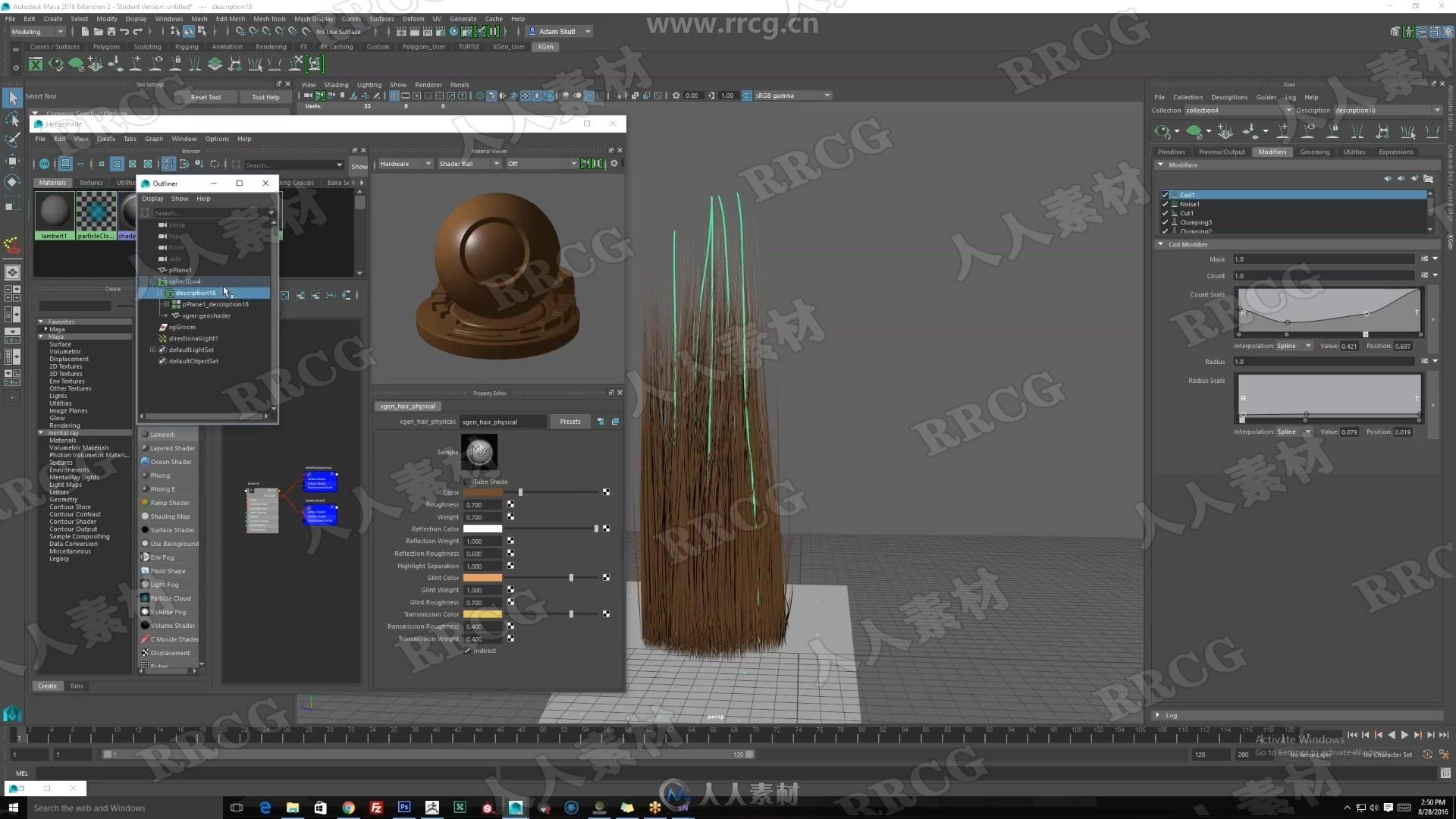
Task: Open the Collection dropdown showing collection4
Action: (x=1239, y=110)
